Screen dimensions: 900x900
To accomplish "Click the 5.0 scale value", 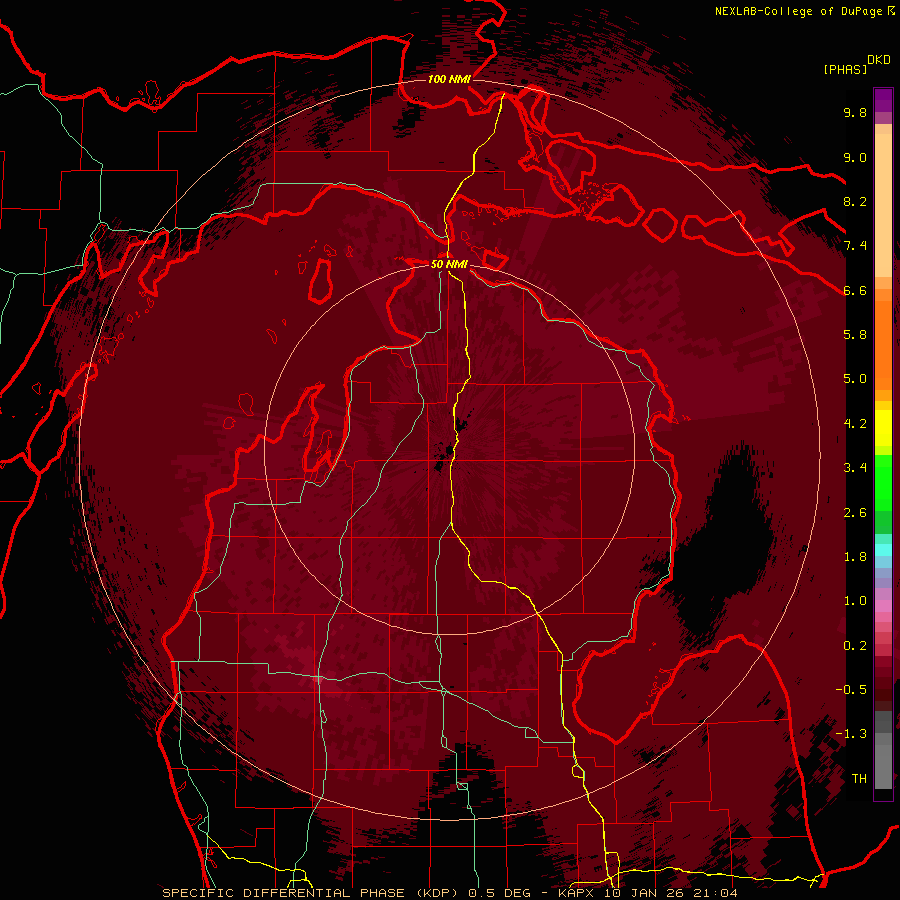I will click(x=855, y=379).
